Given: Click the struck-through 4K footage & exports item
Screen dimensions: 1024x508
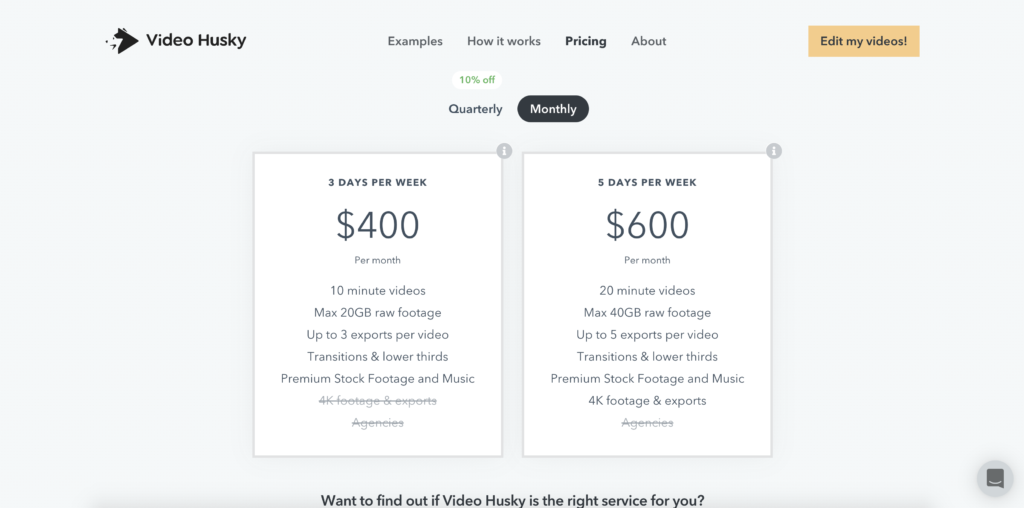Looking at the screenshot, I should click(378, 401).
